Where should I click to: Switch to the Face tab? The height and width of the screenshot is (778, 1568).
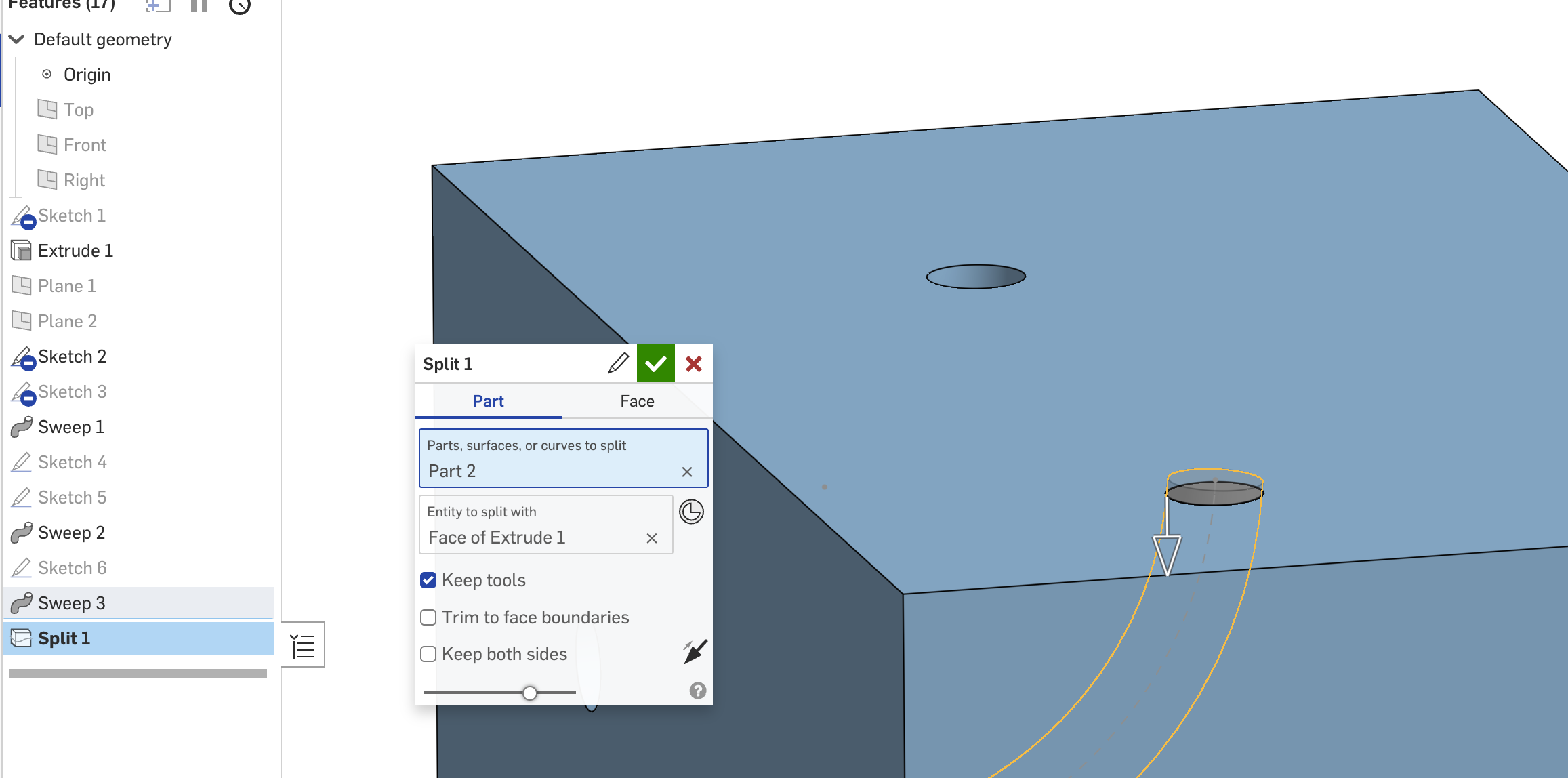pos(637,401)
